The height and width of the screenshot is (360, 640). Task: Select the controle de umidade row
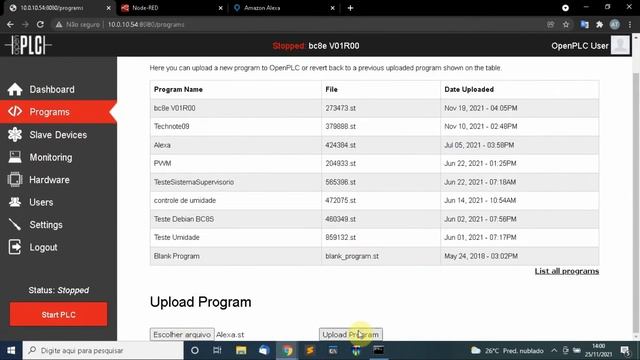click(x=374, y=200)
